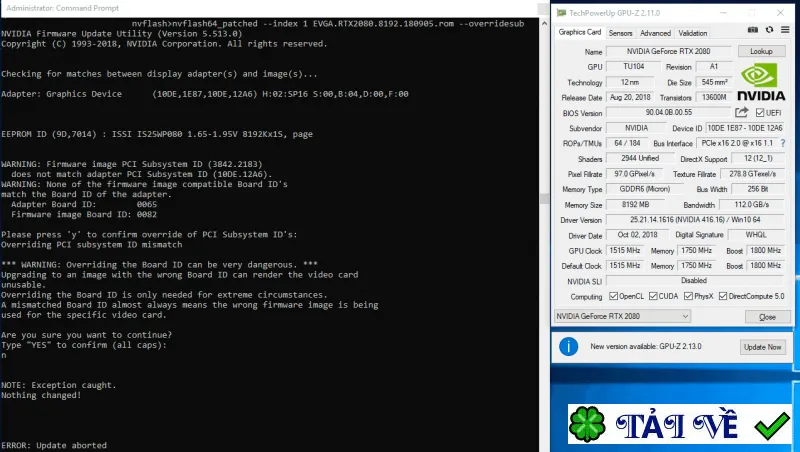This screenshot has height=452, width=800.
Task: Click the 'Firmware image Board ID: 0082' line
Action: click(x=84, y=215)
